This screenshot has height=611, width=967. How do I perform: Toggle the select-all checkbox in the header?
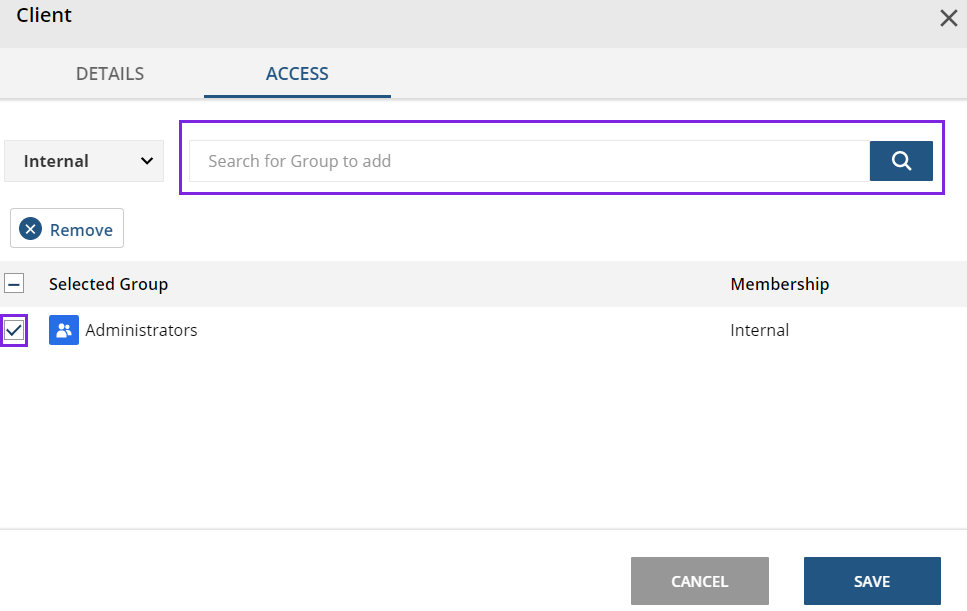[x=14, y=283]
